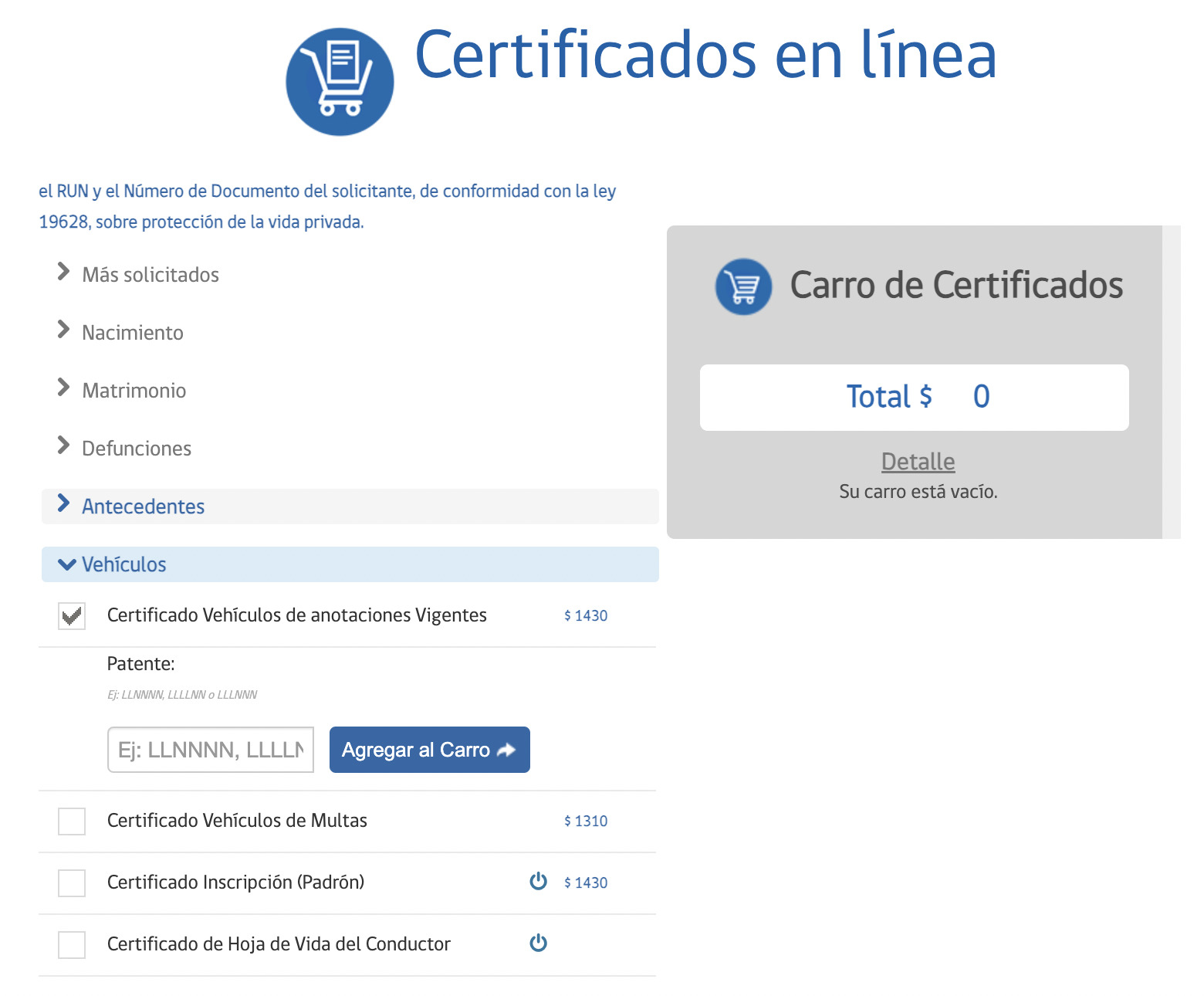Click the Patente input field
The image size is (1204, 996).
tap(209, 750)
